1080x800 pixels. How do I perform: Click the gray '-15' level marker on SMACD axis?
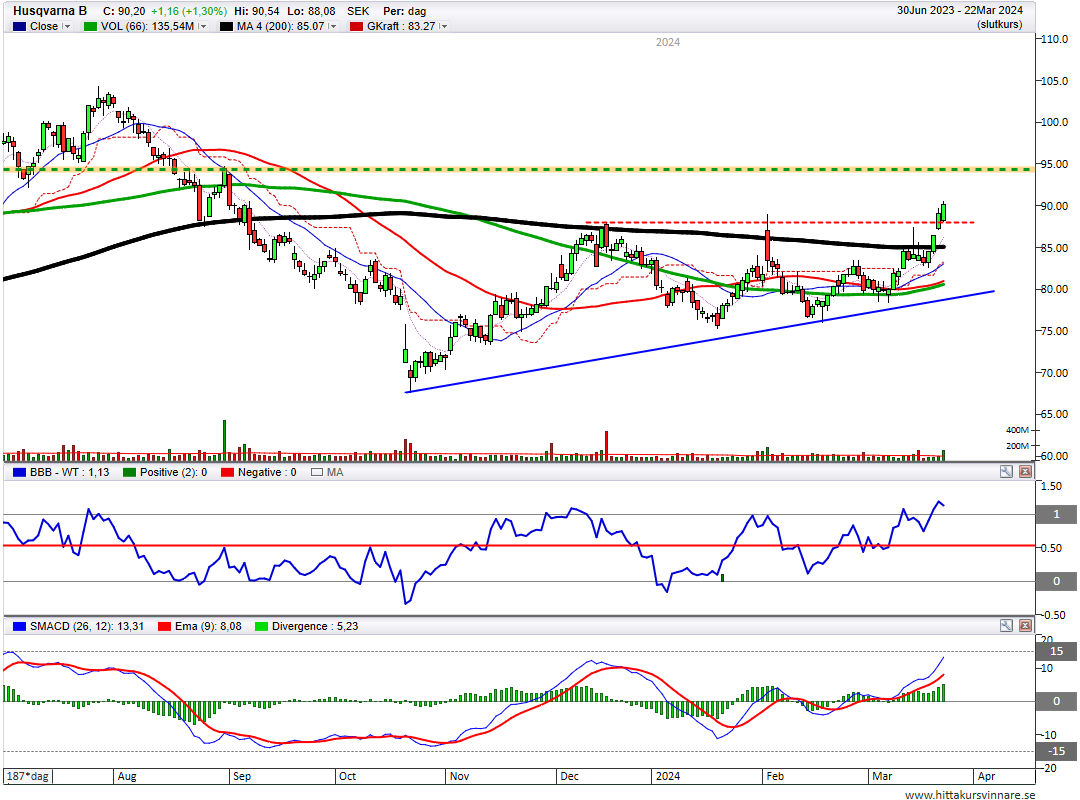point(1057,751)
